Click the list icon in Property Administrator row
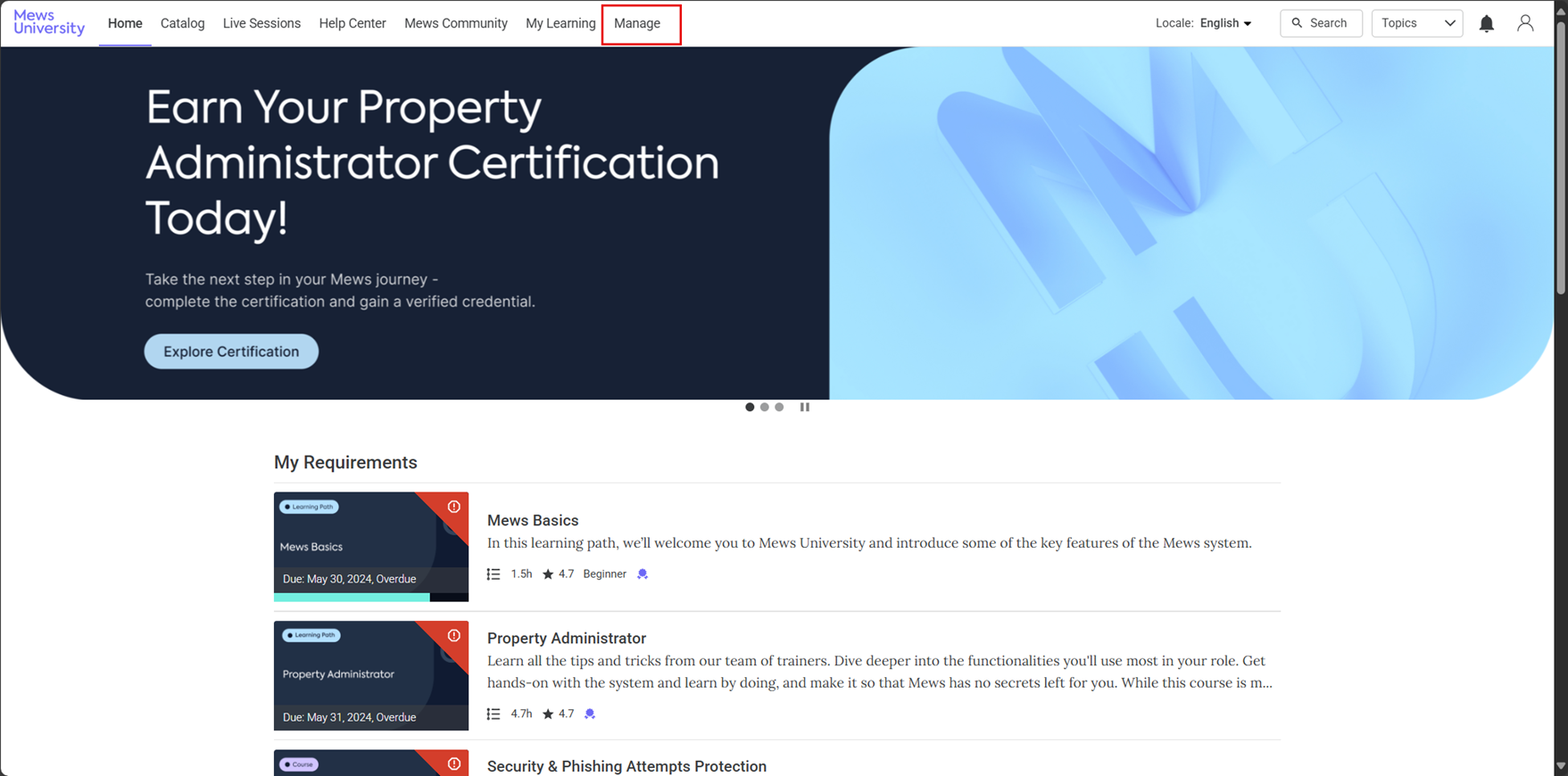This screenshot has width=1568, height=776. pos(494,714)
